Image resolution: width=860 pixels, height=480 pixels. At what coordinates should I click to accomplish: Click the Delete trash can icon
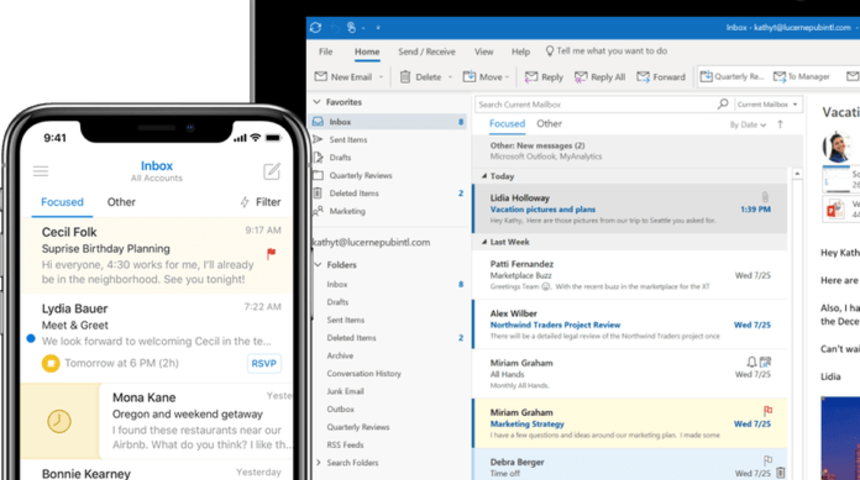click(405, 77)
